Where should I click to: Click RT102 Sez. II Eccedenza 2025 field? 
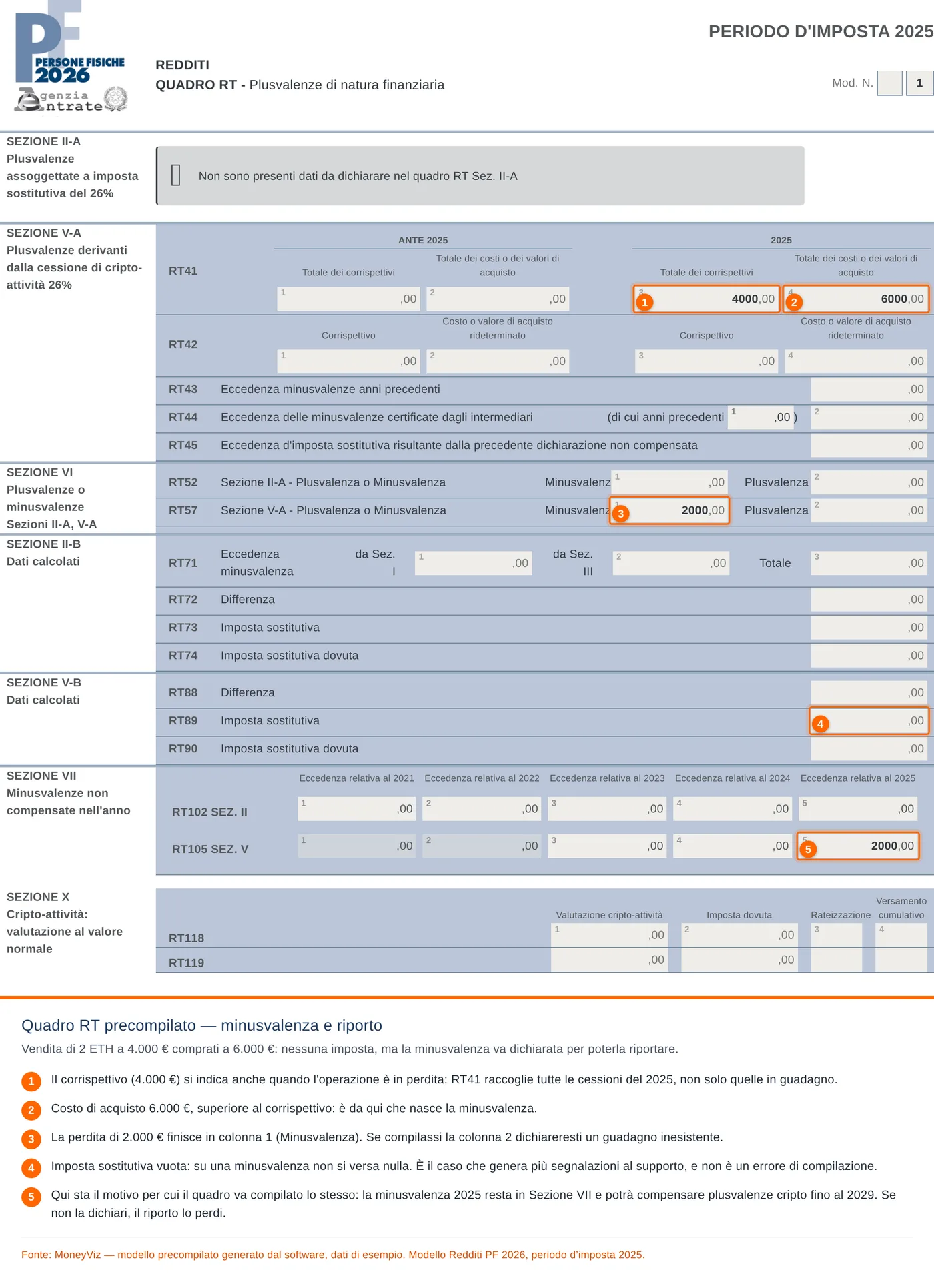[858, 809]
